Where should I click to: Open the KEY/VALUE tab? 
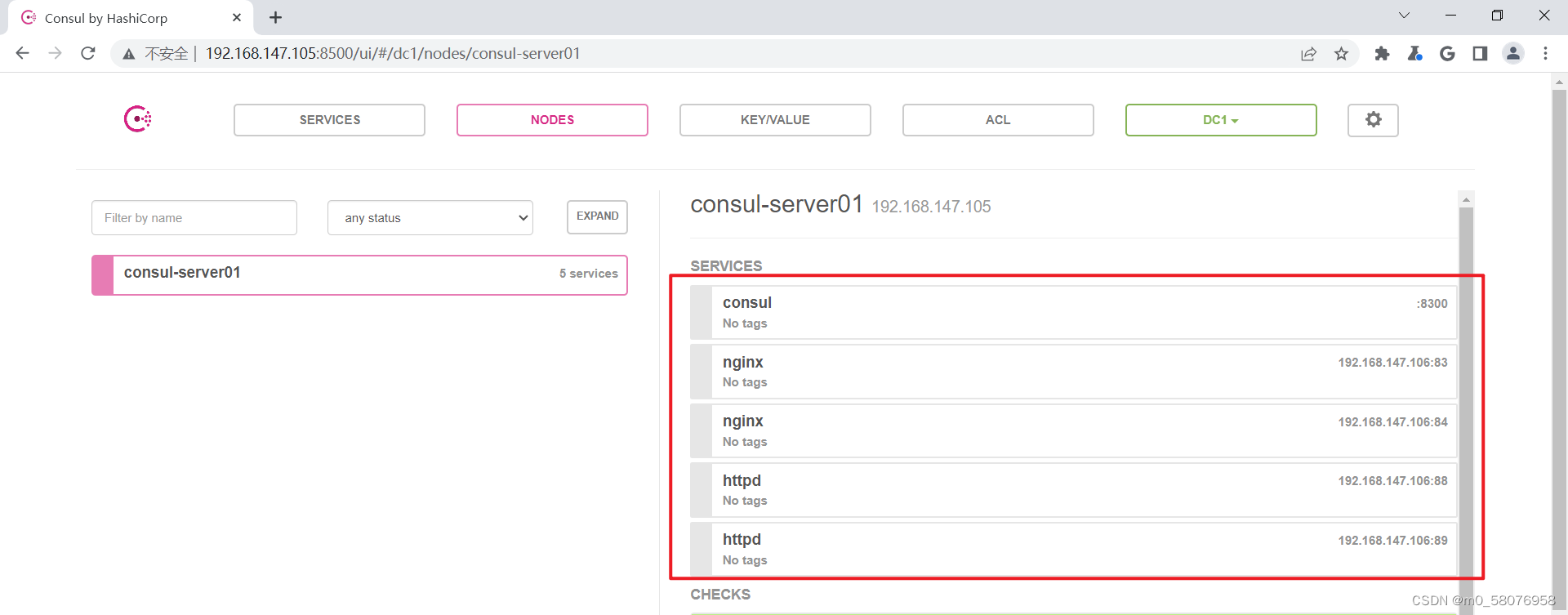[x=775, y=120]
